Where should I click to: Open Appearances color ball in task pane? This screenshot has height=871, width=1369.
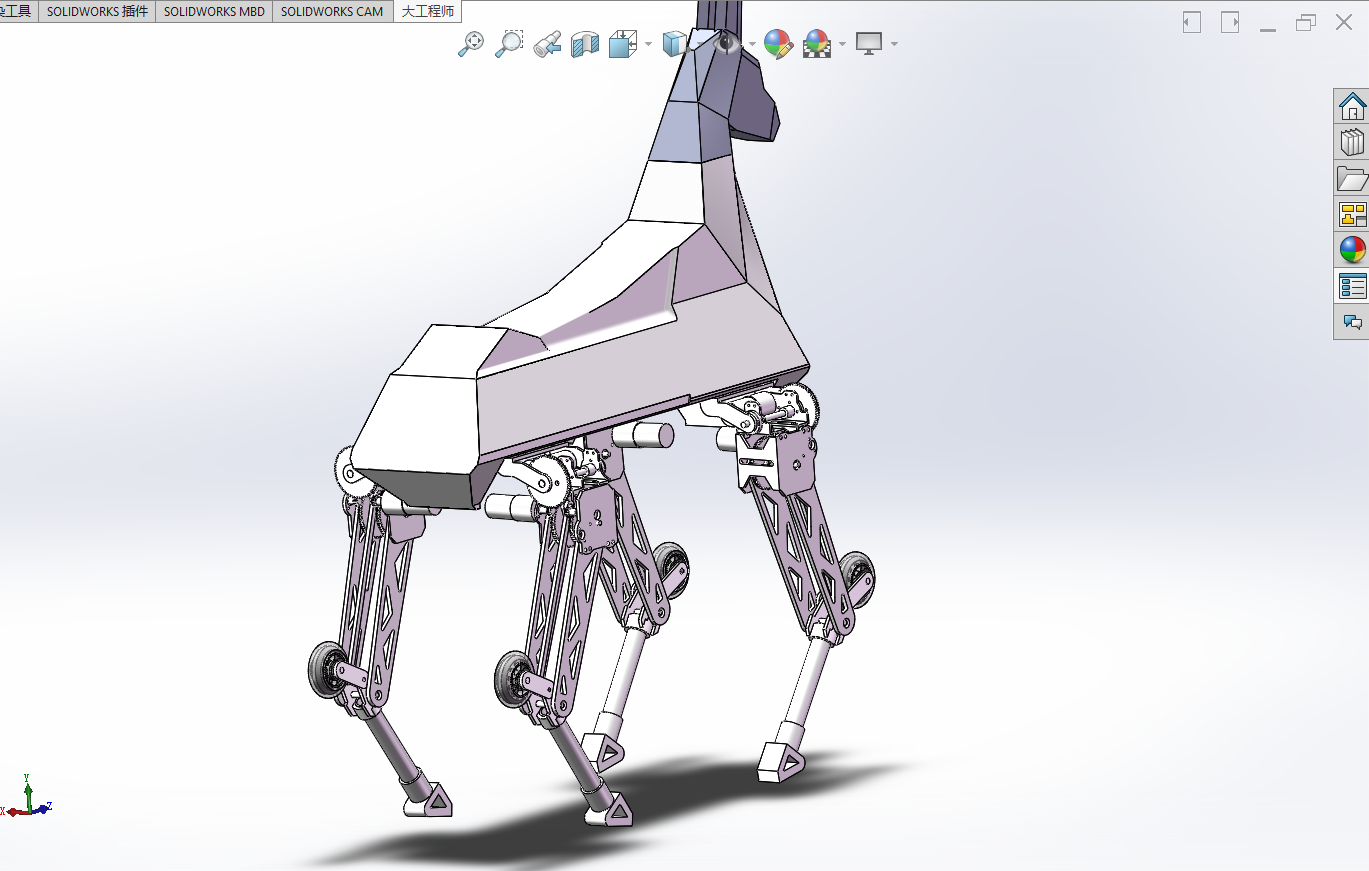coord(1352,250)
